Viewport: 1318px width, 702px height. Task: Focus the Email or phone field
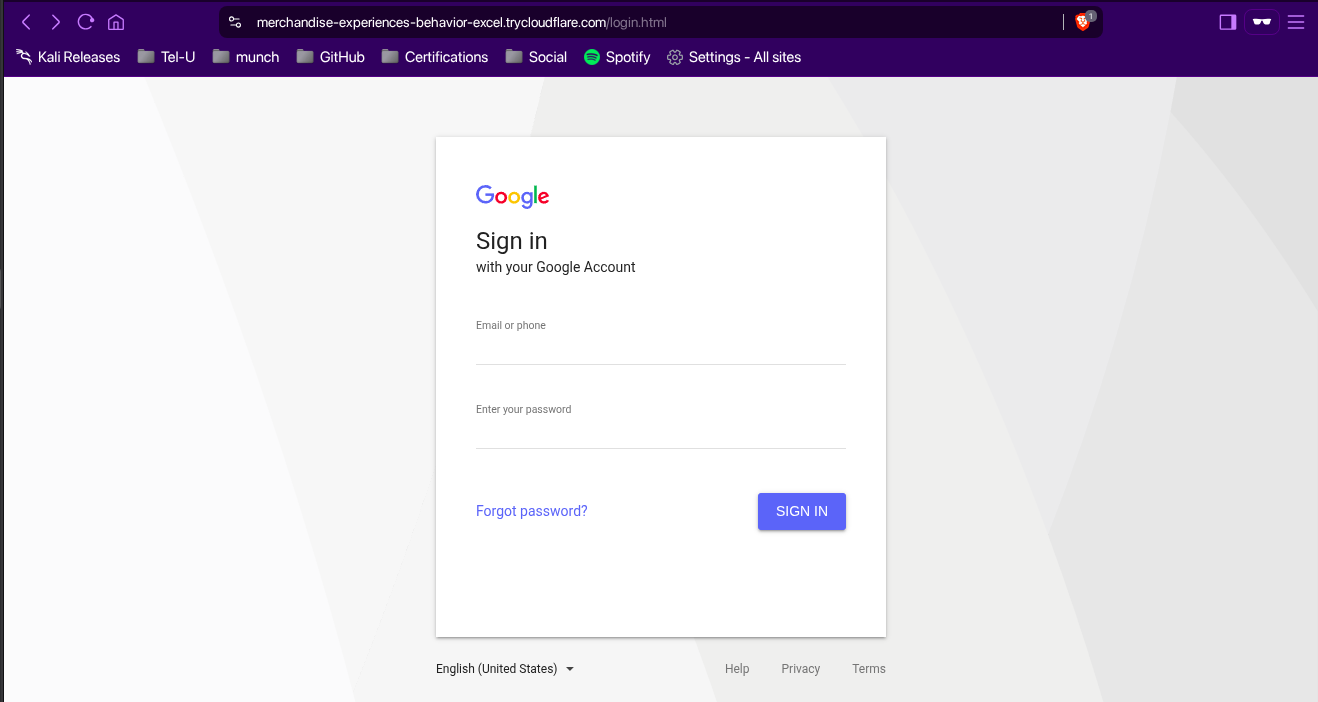pyautogui.click(x=661, y=349)
